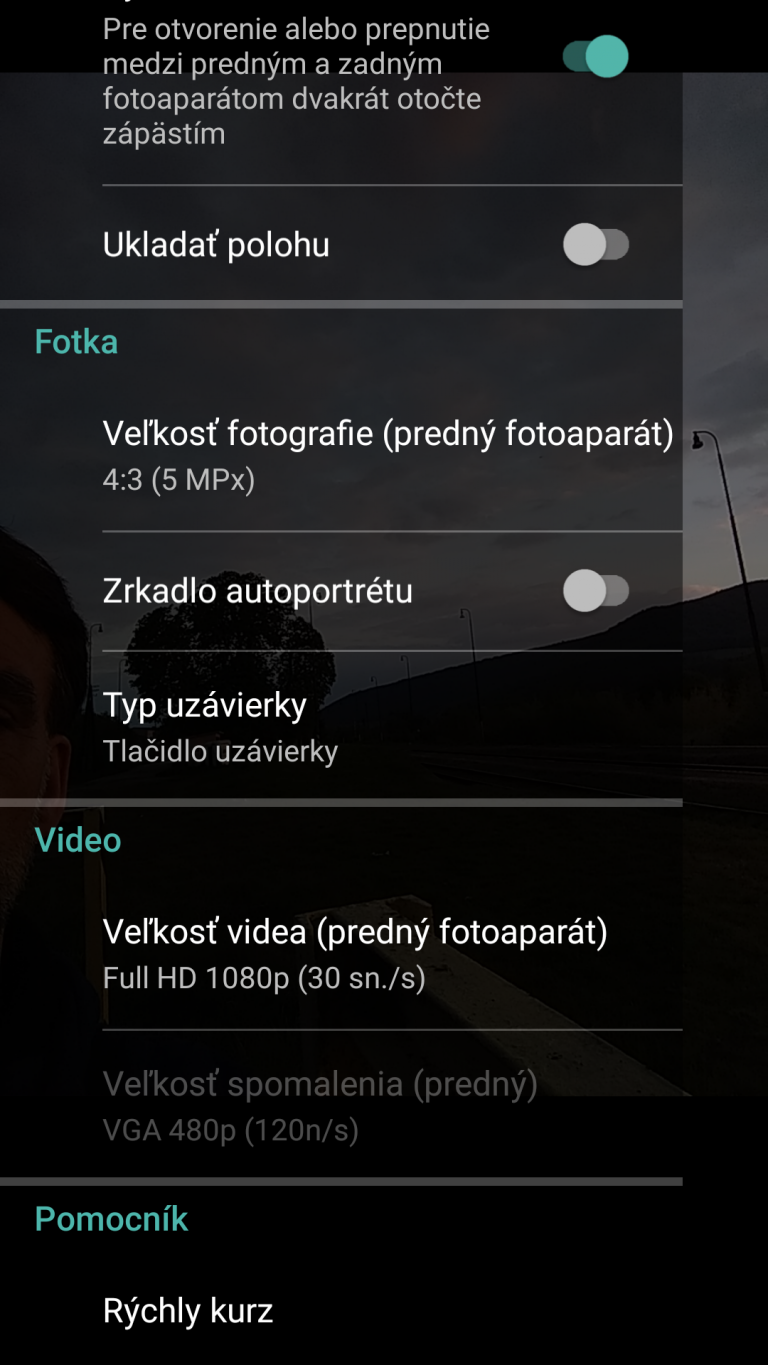Tap the Pomocník section header
Screen dimensions: 768x1365
coord(111,1219)
